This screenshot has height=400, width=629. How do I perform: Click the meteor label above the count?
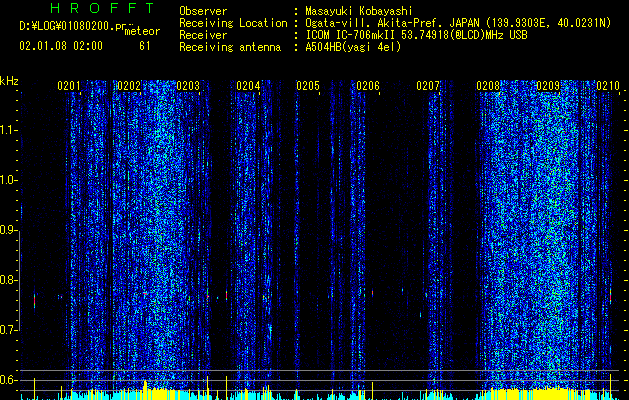tap(142, 31)
